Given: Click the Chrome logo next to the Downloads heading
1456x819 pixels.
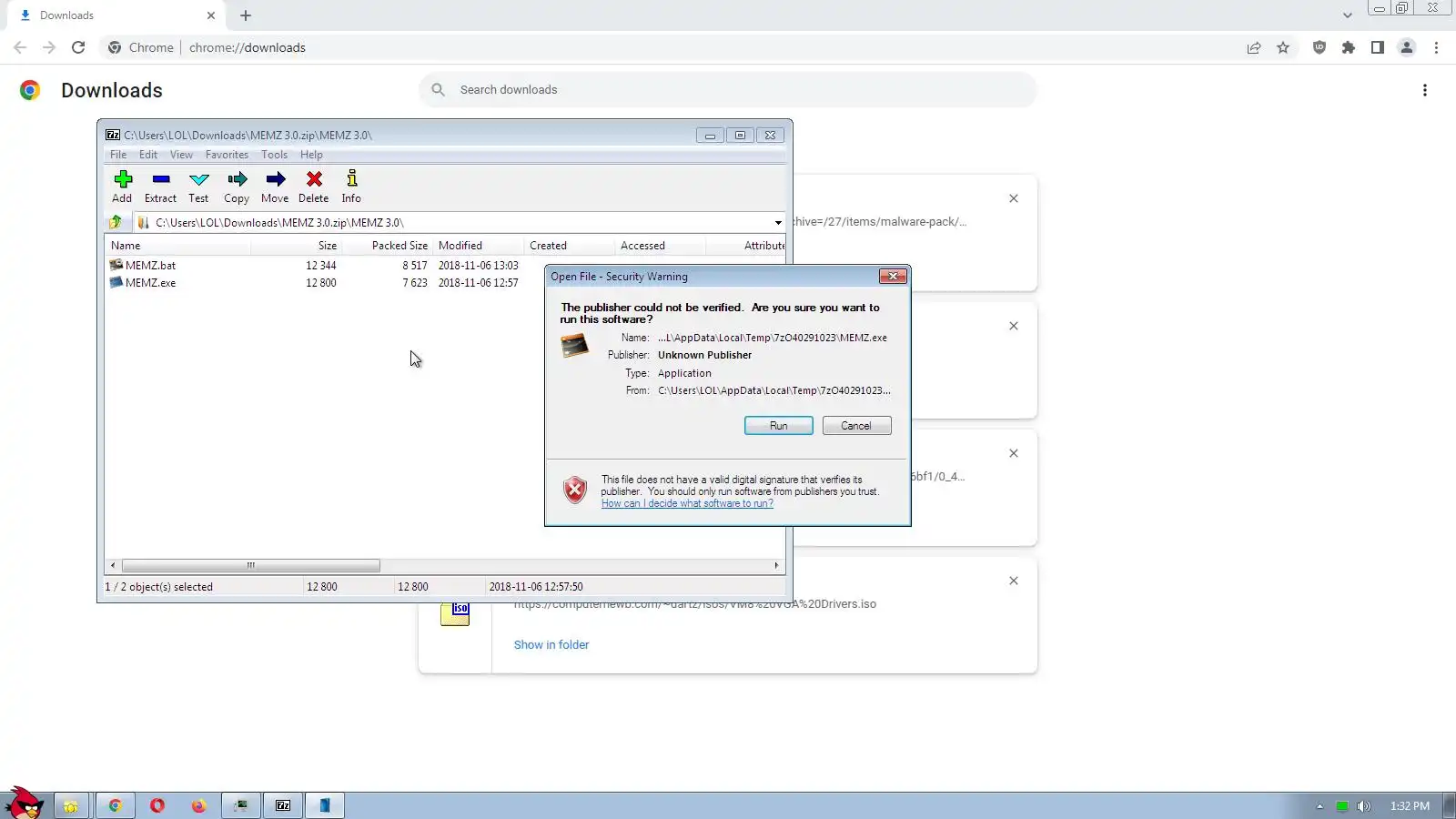Looking at the screenshot, I should tap(30, 90).
